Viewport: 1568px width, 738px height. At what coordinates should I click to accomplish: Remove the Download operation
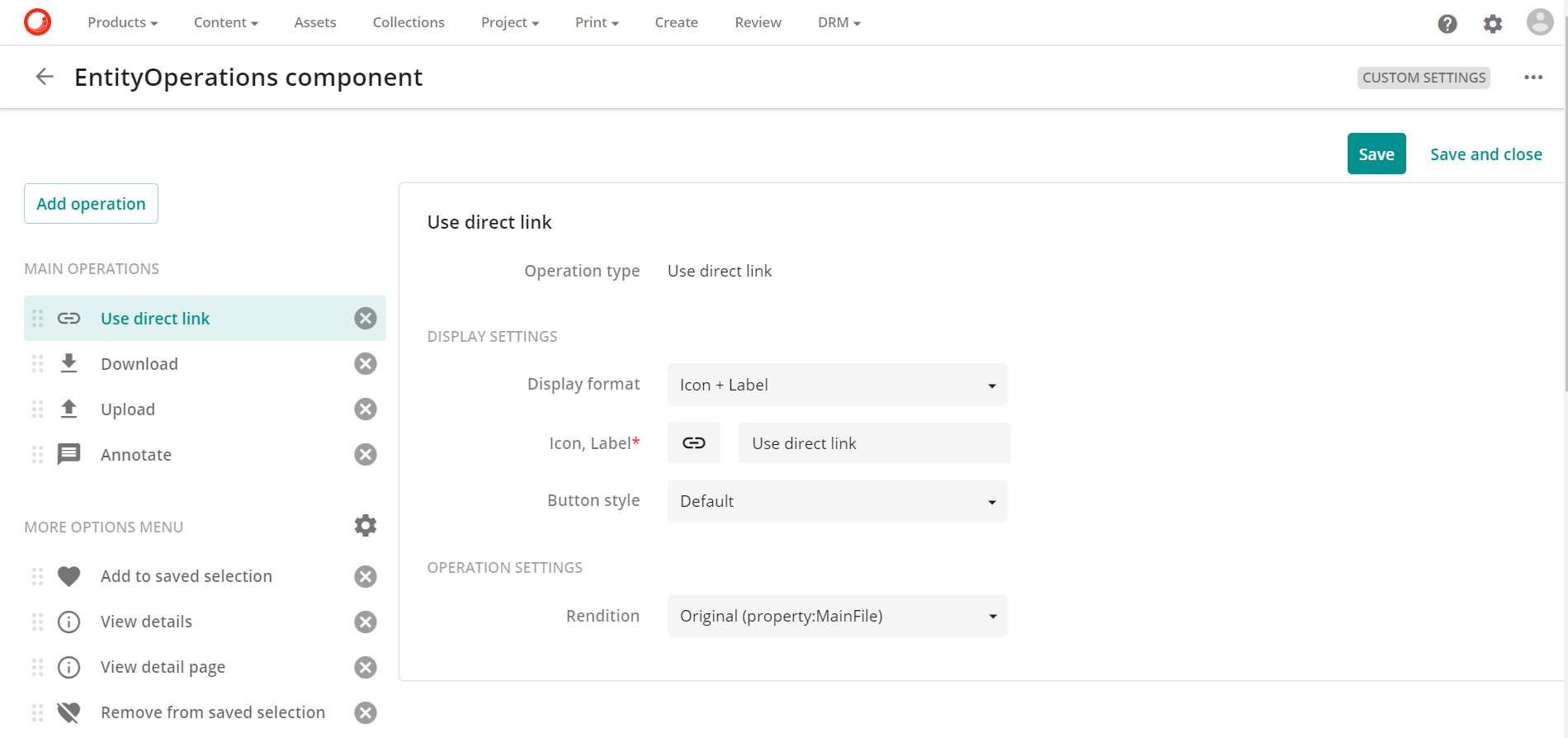pyautogui.click(x=365, y=364)
